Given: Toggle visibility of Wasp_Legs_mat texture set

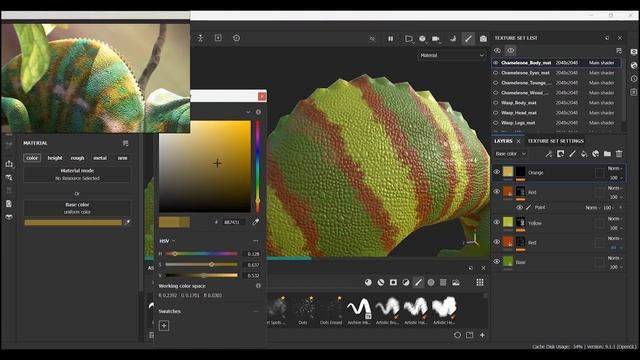Looking at the screenshot, I should 496,123.
